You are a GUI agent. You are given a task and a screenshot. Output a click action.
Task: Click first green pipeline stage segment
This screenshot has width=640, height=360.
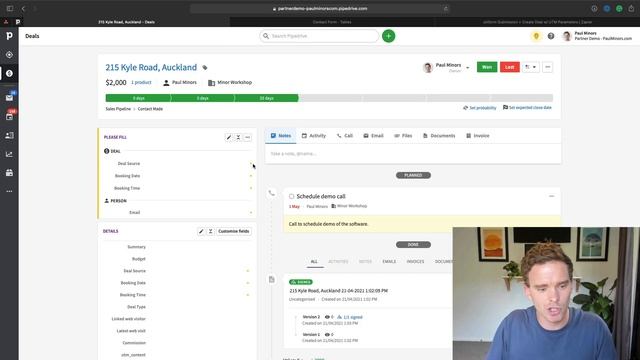tap(138, 98)
